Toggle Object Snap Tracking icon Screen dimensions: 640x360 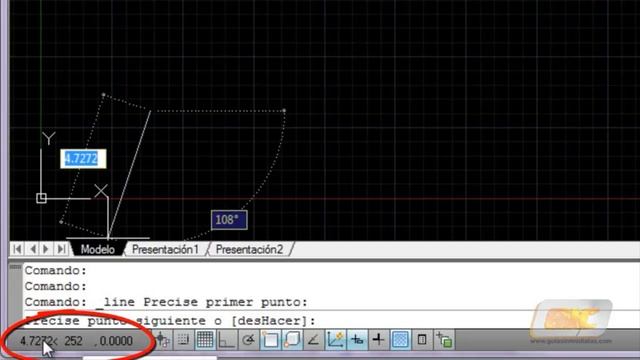click(313, 340)
